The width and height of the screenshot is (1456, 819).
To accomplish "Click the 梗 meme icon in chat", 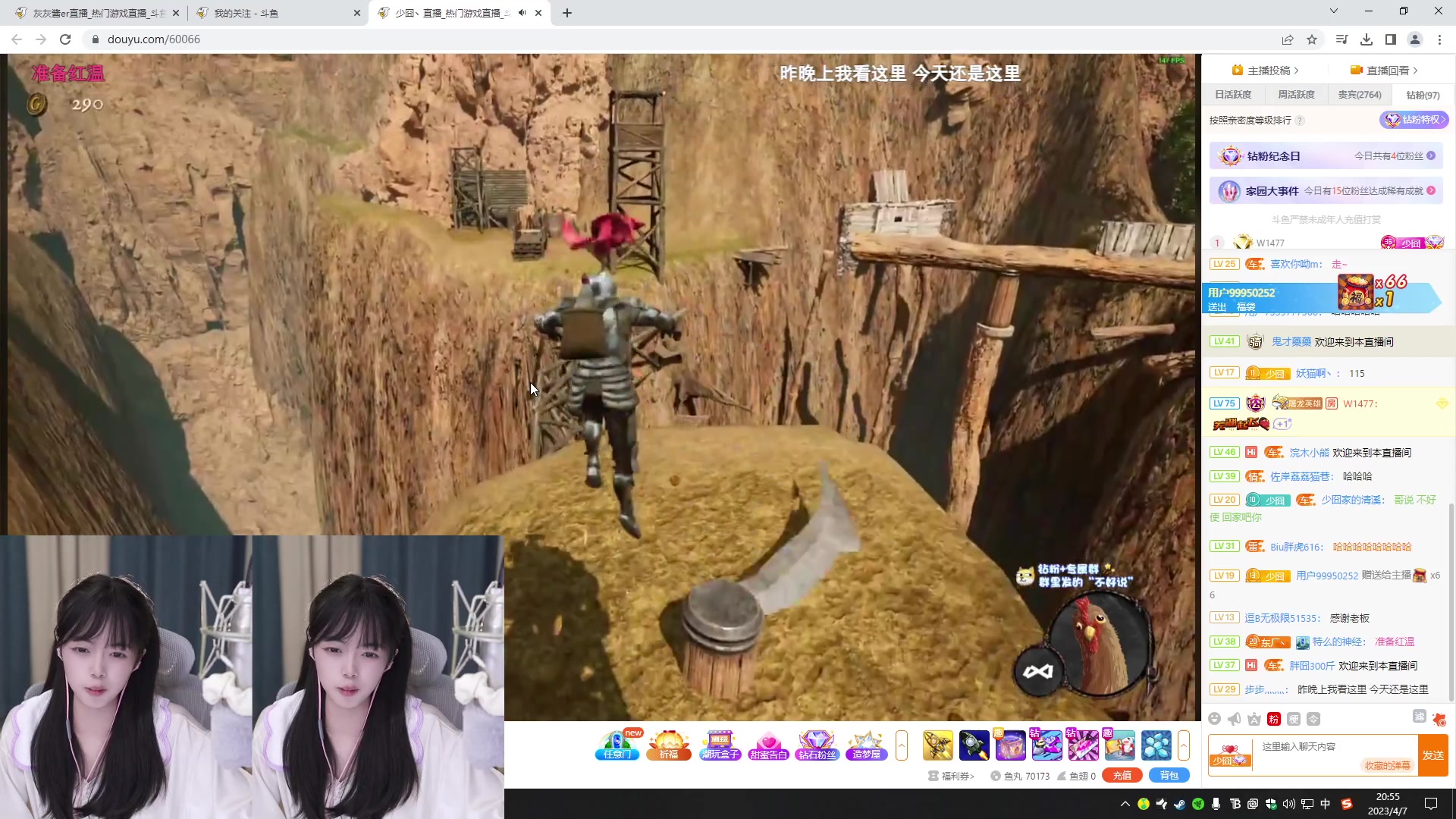I will [x=1294, y=719].
